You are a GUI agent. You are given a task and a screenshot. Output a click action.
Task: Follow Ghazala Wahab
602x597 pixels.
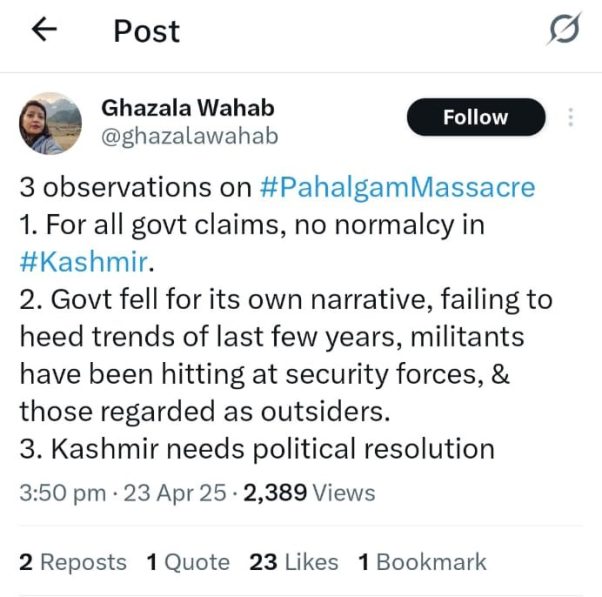click(476, 117)
